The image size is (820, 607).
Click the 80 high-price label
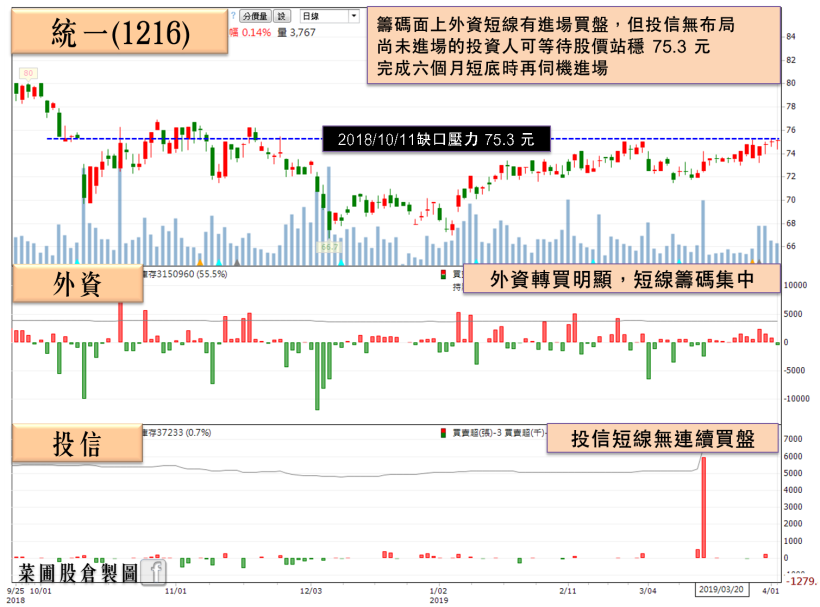click(x=28, y=73)
